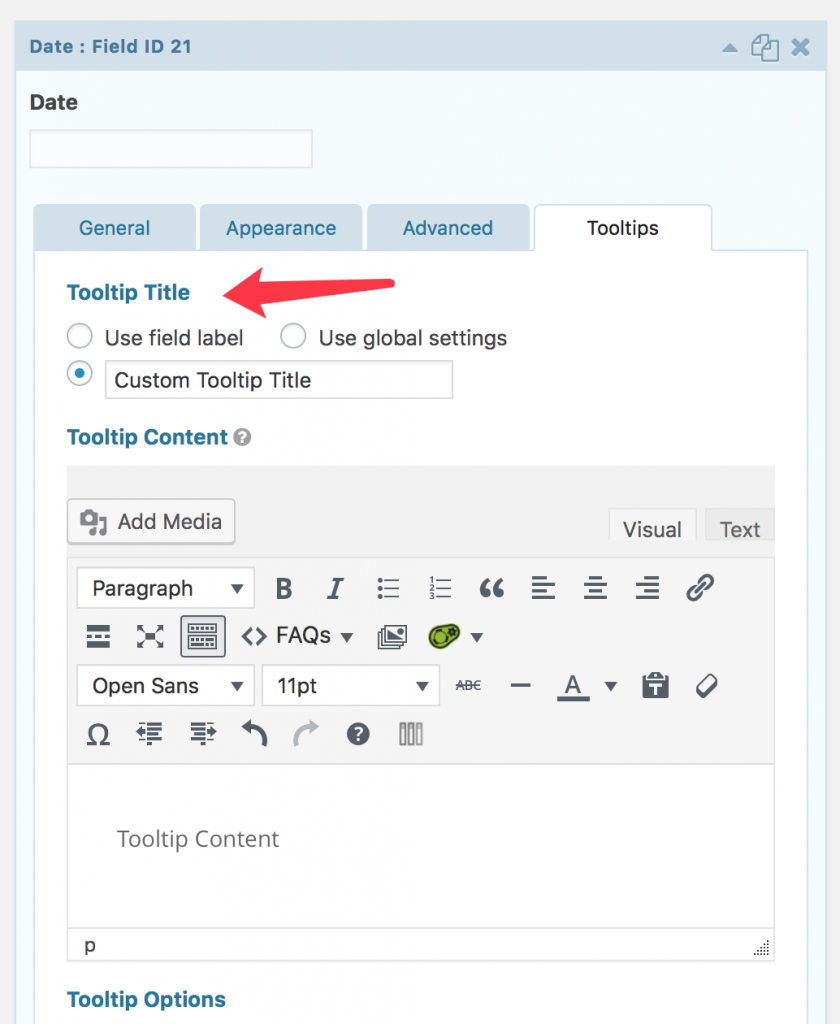Select the Use field label radio button
Image resolution: width=840 pixels, height=1024 pixels.
[79, 336]
